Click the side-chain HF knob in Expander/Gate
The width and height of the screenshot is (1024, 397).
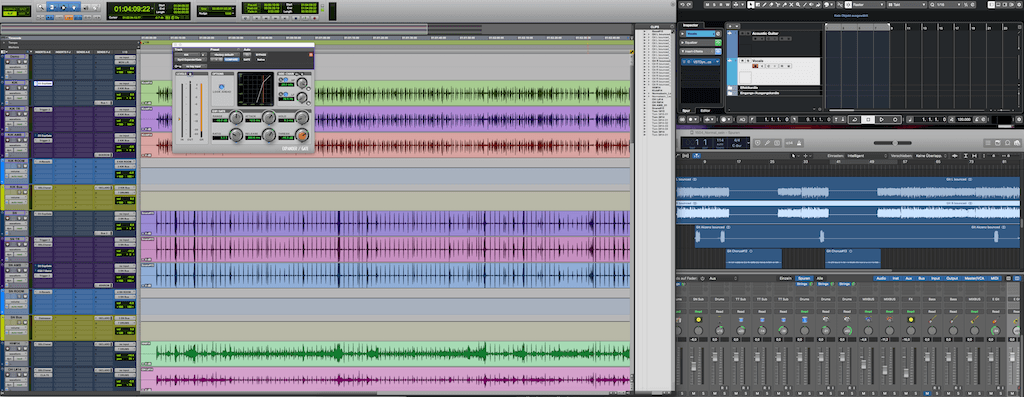(302, 83)
